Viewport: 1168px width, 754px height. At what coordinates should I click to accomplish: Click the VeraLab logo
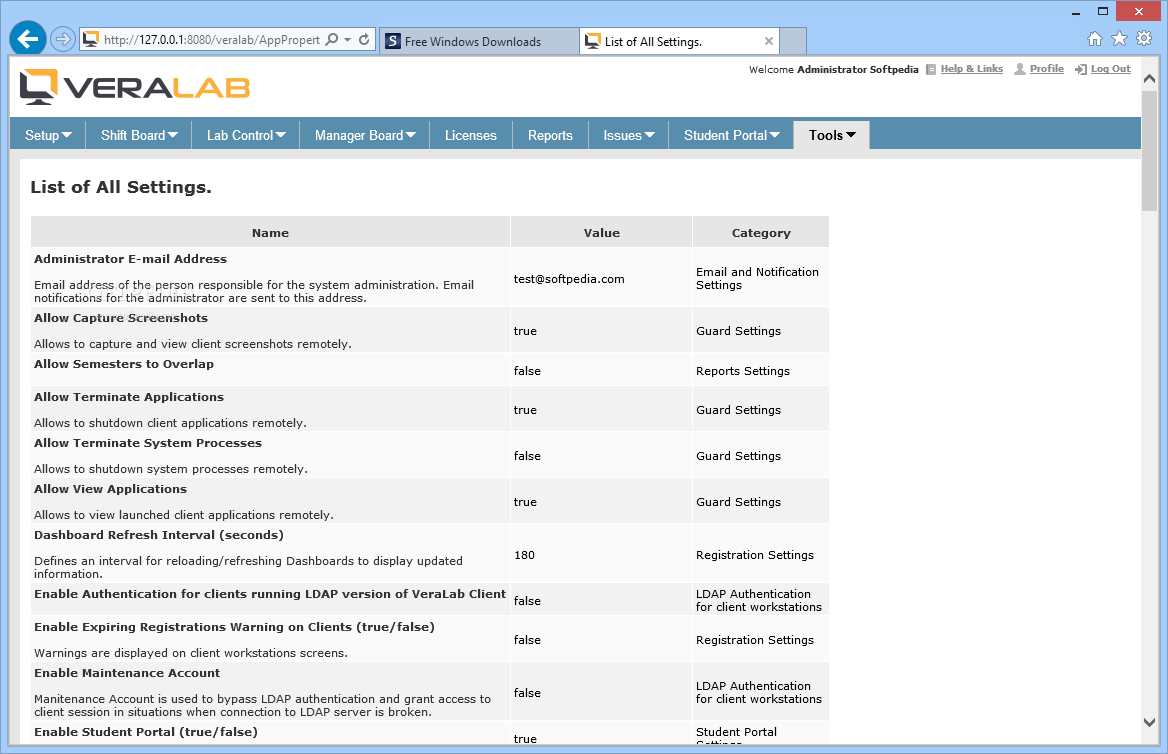click(x=135, y=87)
